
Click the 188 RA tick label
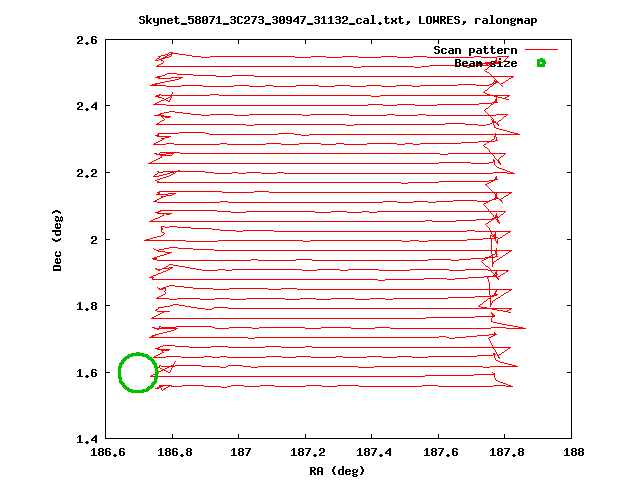573,452
